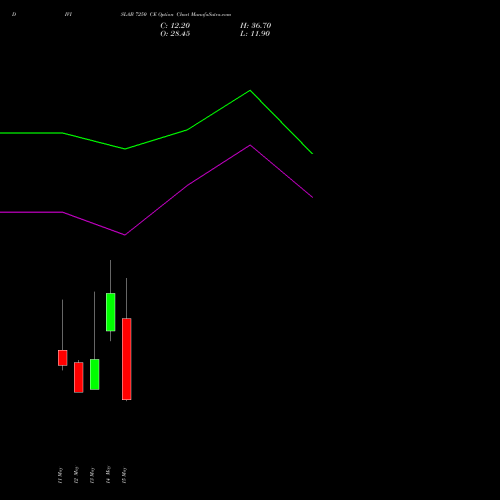Viewport: 500px width, 500px height.
Task: Click the green candlestick for 14 May
Action: 111,312
